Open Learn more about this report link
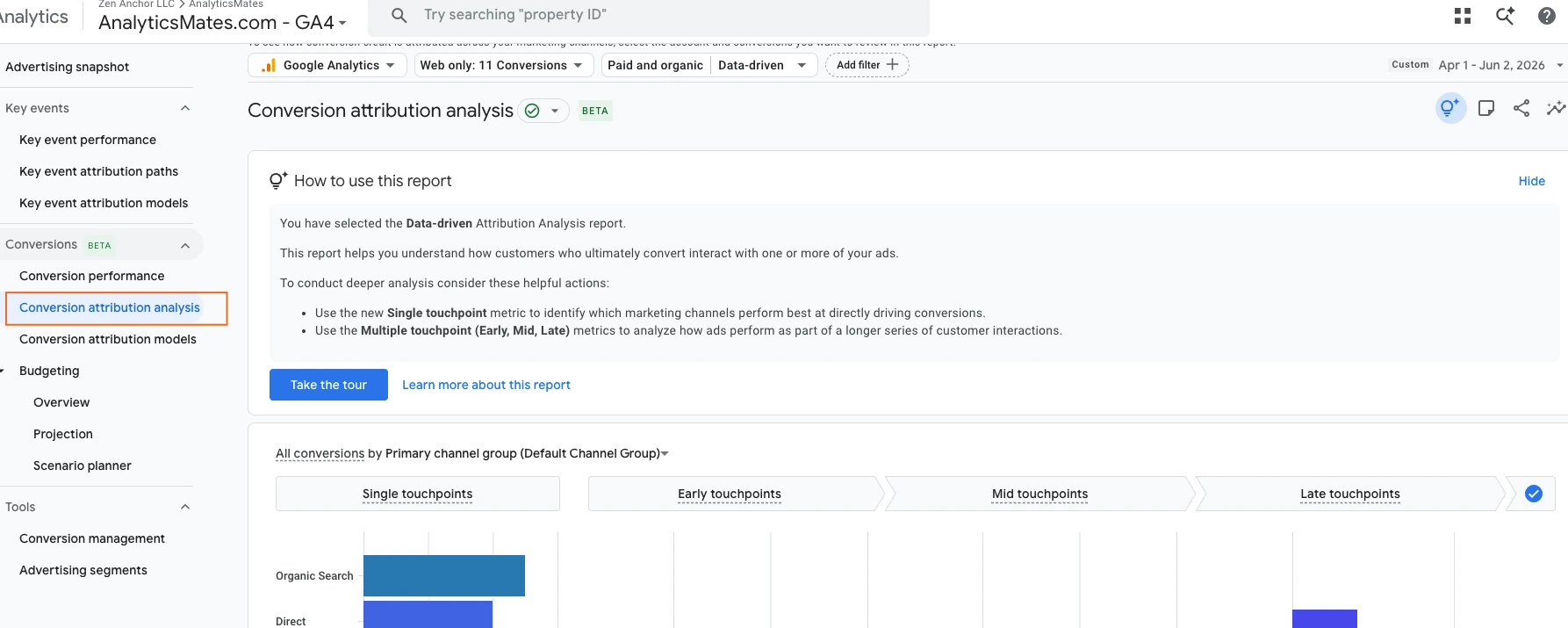Viewport: 1568px width, 628px height. [486, 385]
